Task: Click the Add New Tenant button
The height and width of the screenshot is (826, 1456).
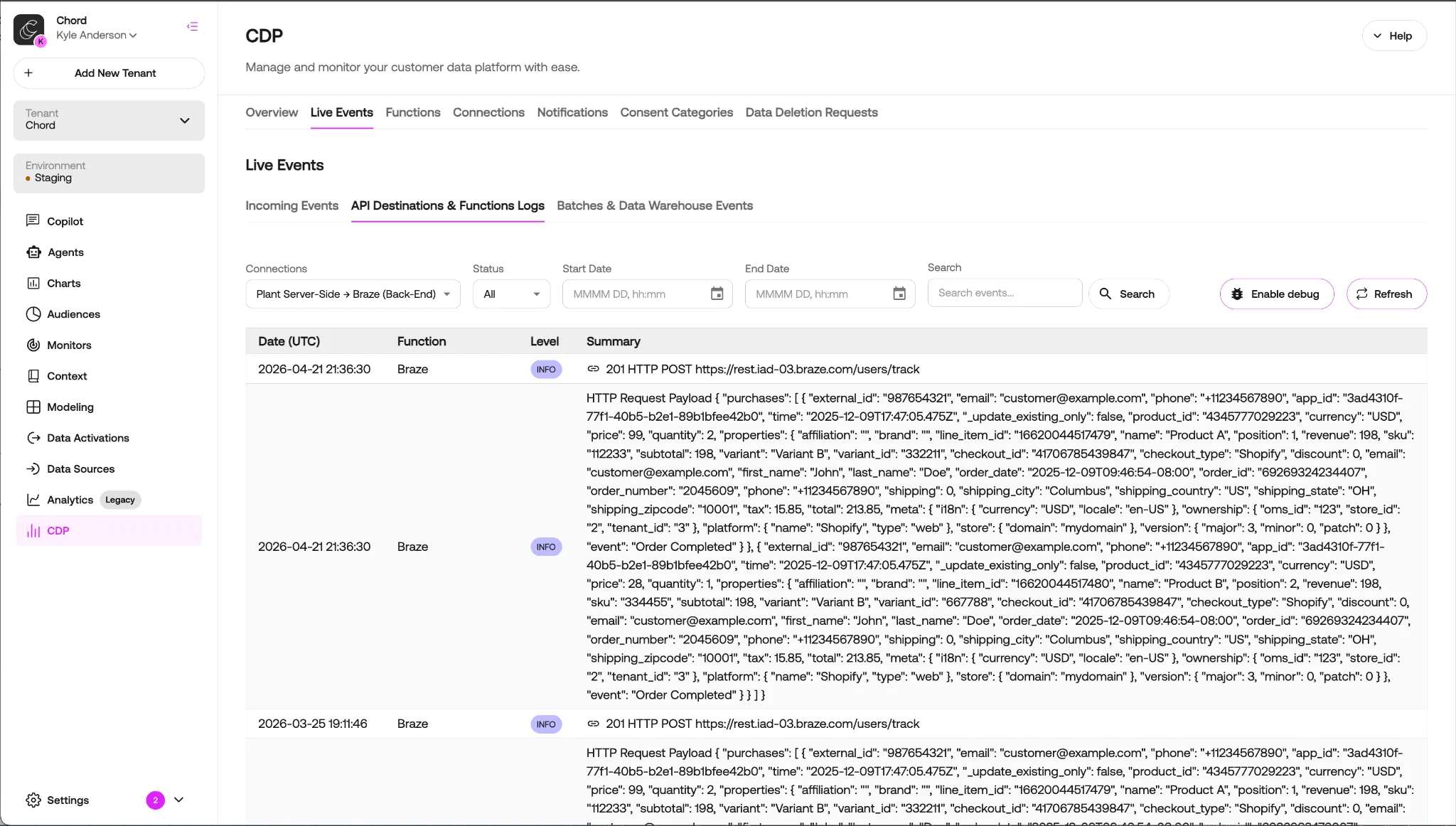Action: (109, 73)
